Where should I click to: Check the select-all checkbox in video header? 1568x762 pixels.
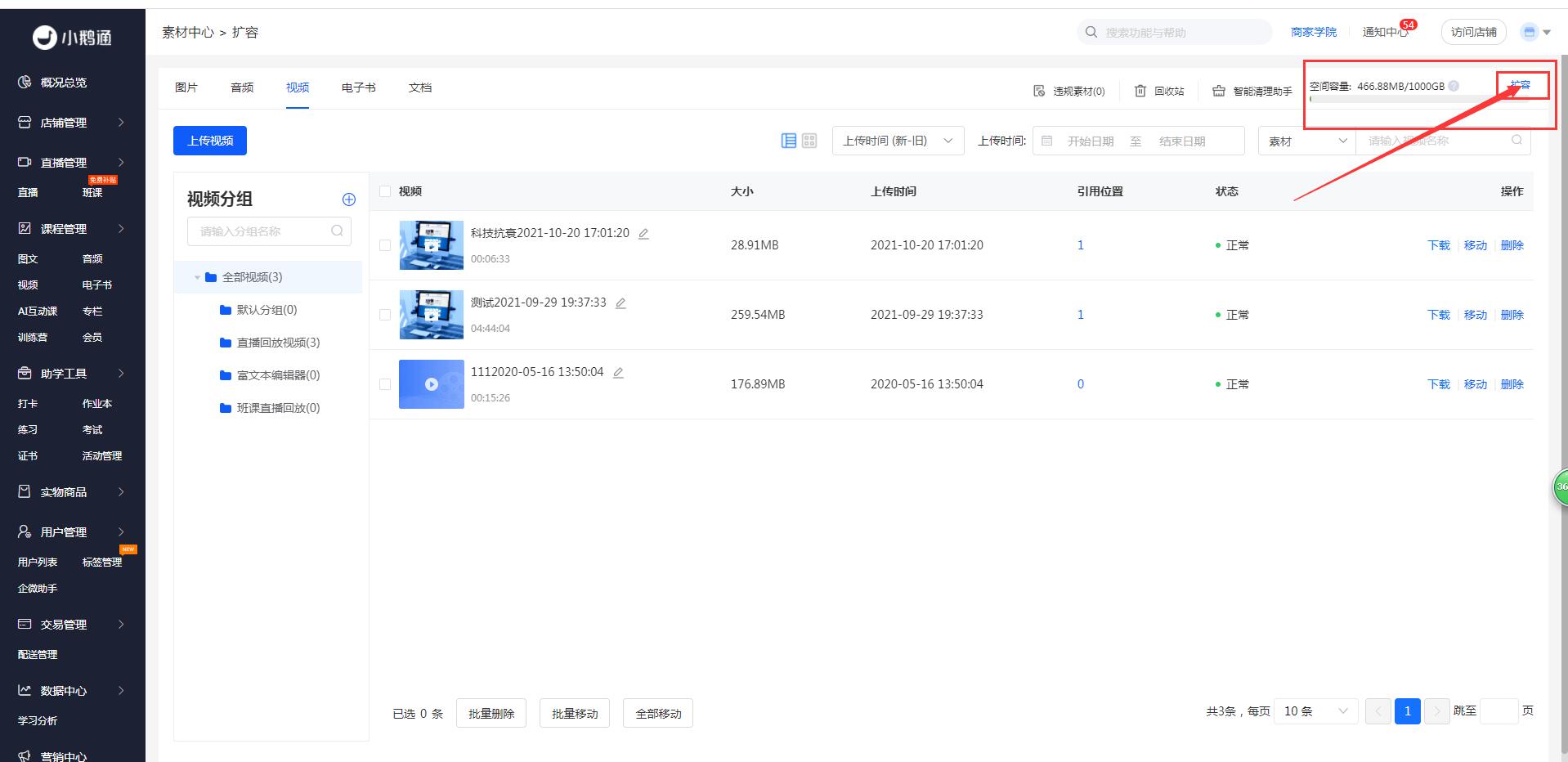pyautogui.click(x=385, y=191)
